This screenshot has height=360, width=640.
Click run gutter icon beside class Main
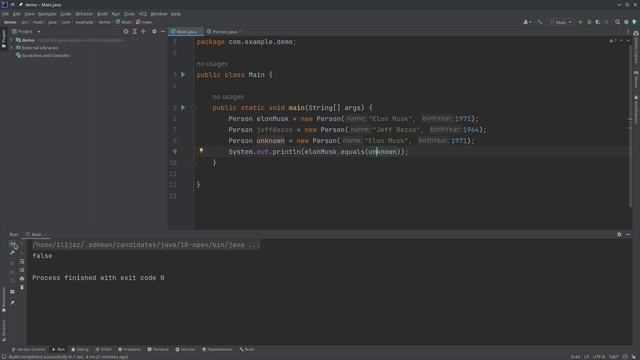[183, 75]
